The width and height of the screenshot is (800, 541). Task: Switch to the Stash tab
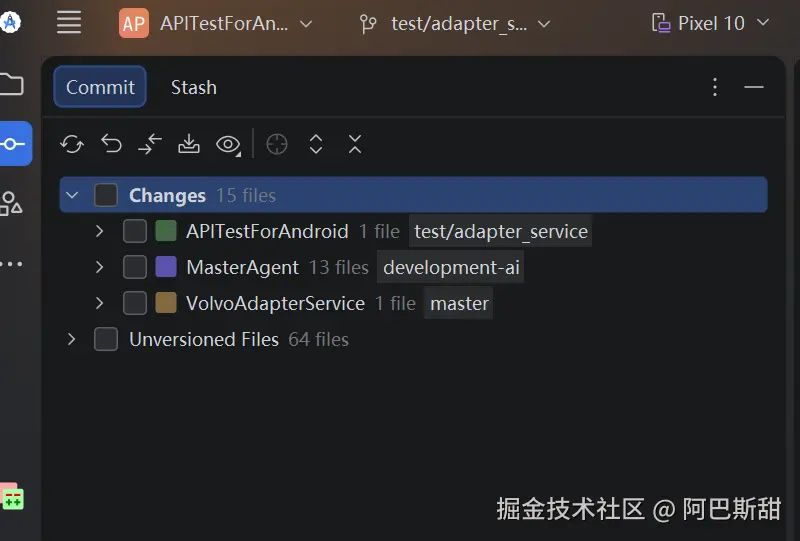pyautogui.click(x=193, y=87)
